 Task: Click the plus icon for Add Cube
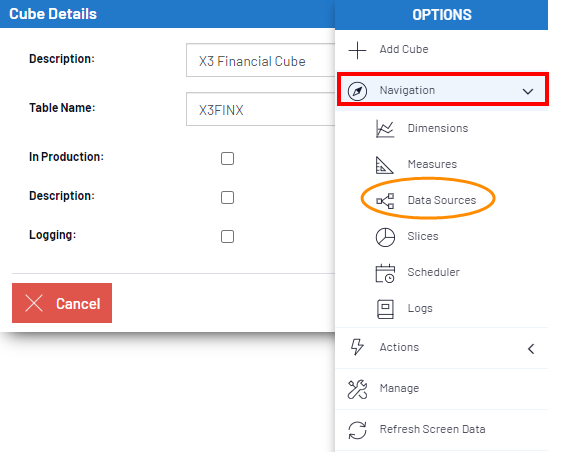(x=357, y=50)
